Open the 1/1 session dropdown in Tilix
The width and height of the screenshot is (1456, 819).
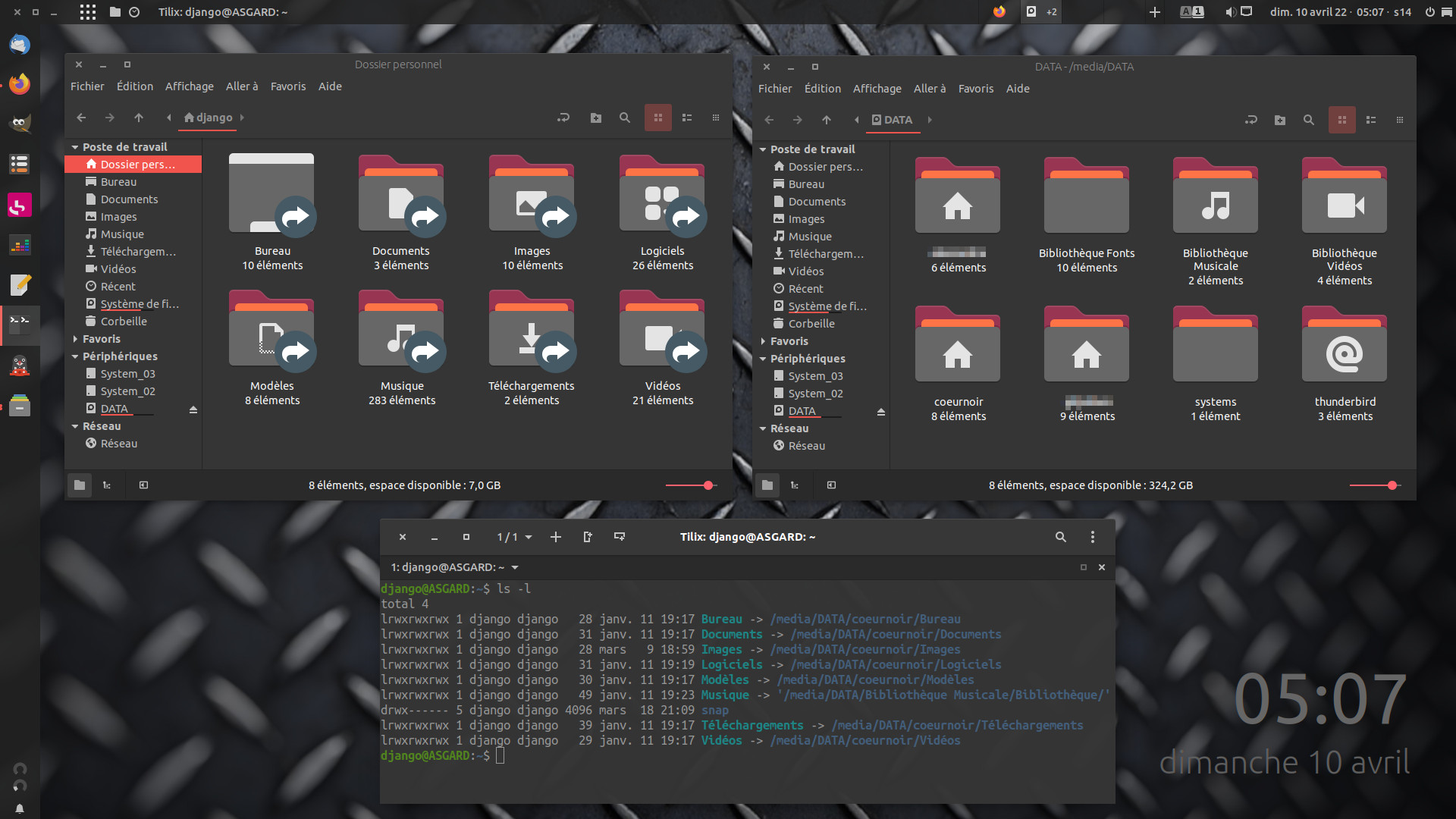click(x=515, y=537)
